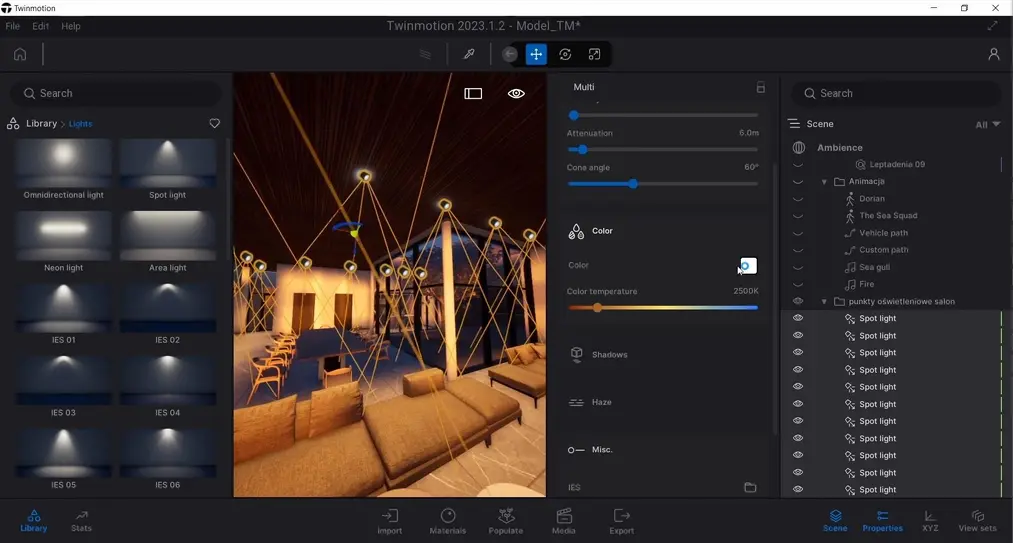1013x543 pixels.
Task: Toggle visibility of The Sea Squad
Action: click(x=798, y=216)
